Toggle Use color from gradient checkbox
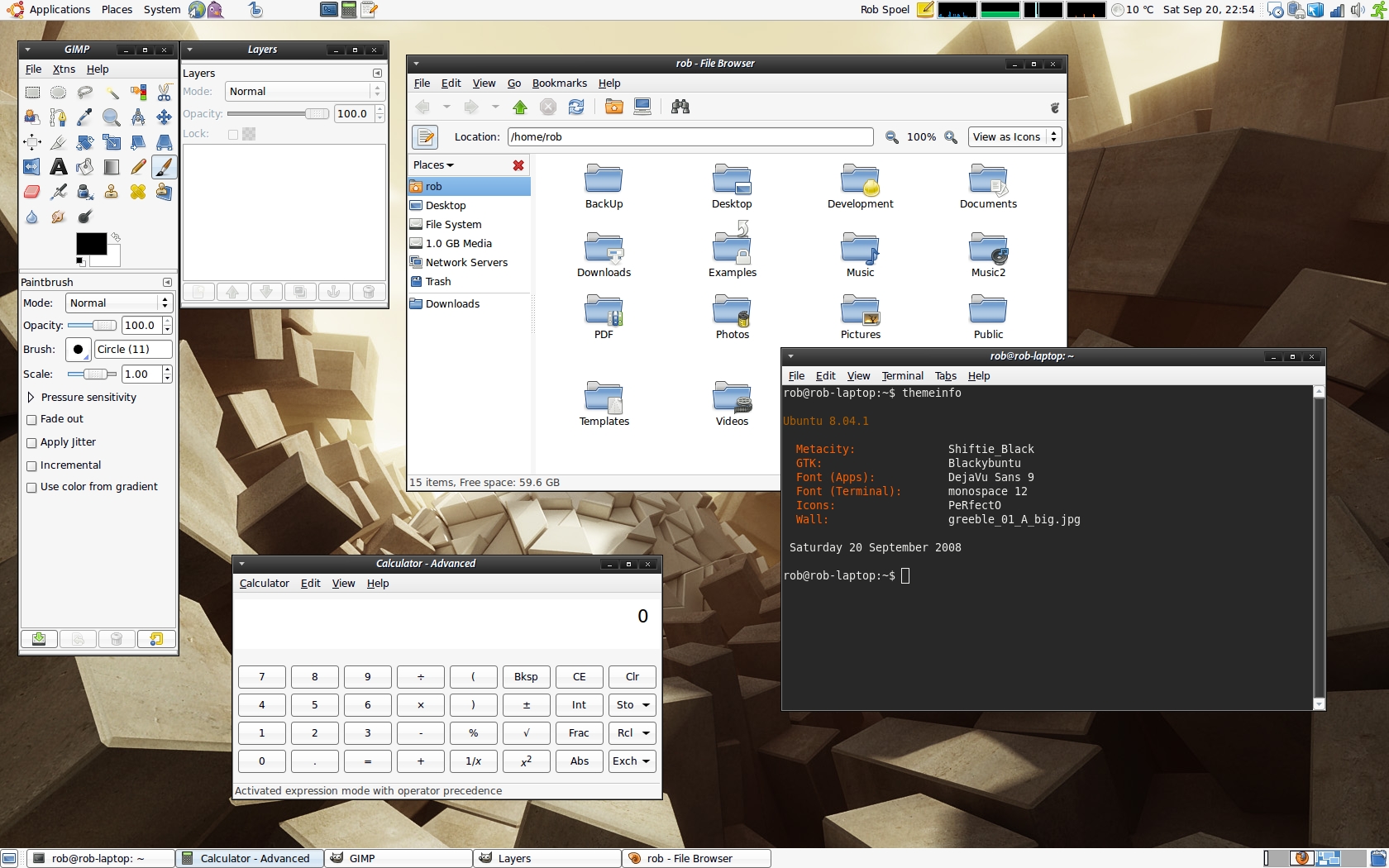 (31, 488)
